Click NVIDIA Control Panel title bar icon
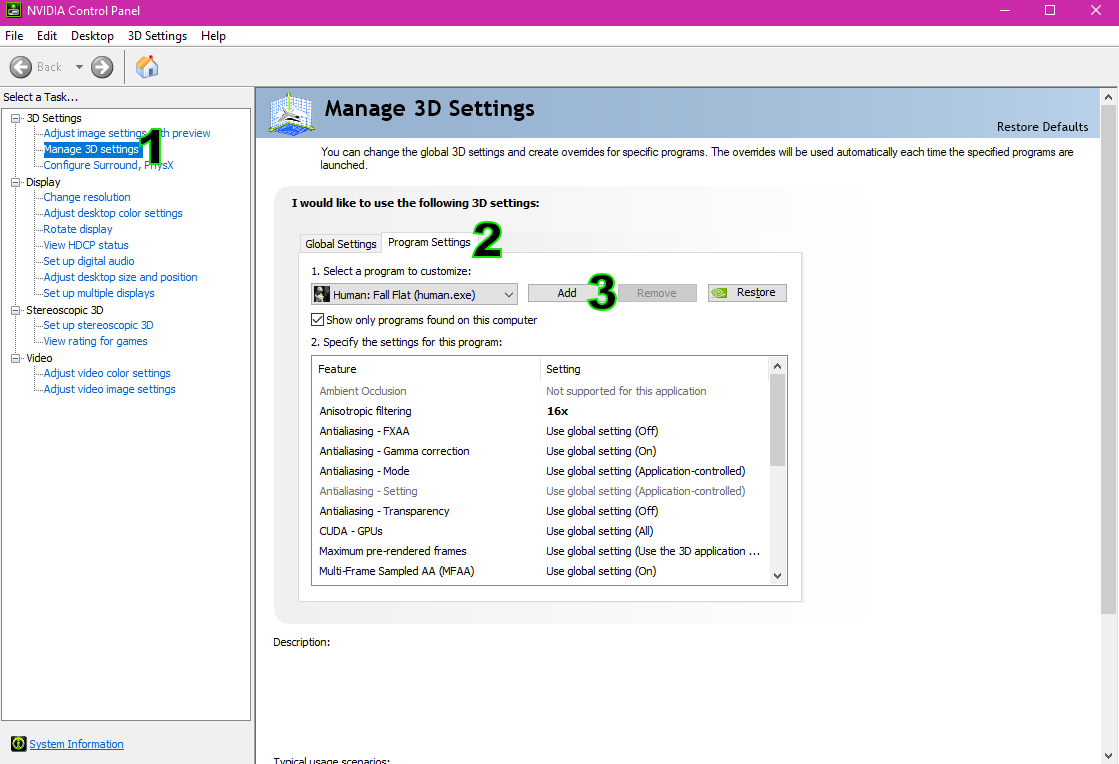 click(x=13, y=10)
